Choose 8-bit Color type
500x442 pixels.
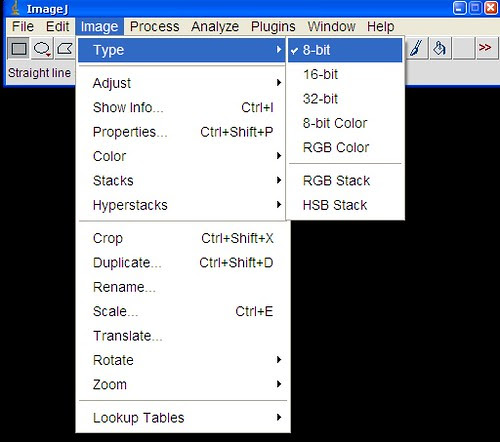pos(345,123)
